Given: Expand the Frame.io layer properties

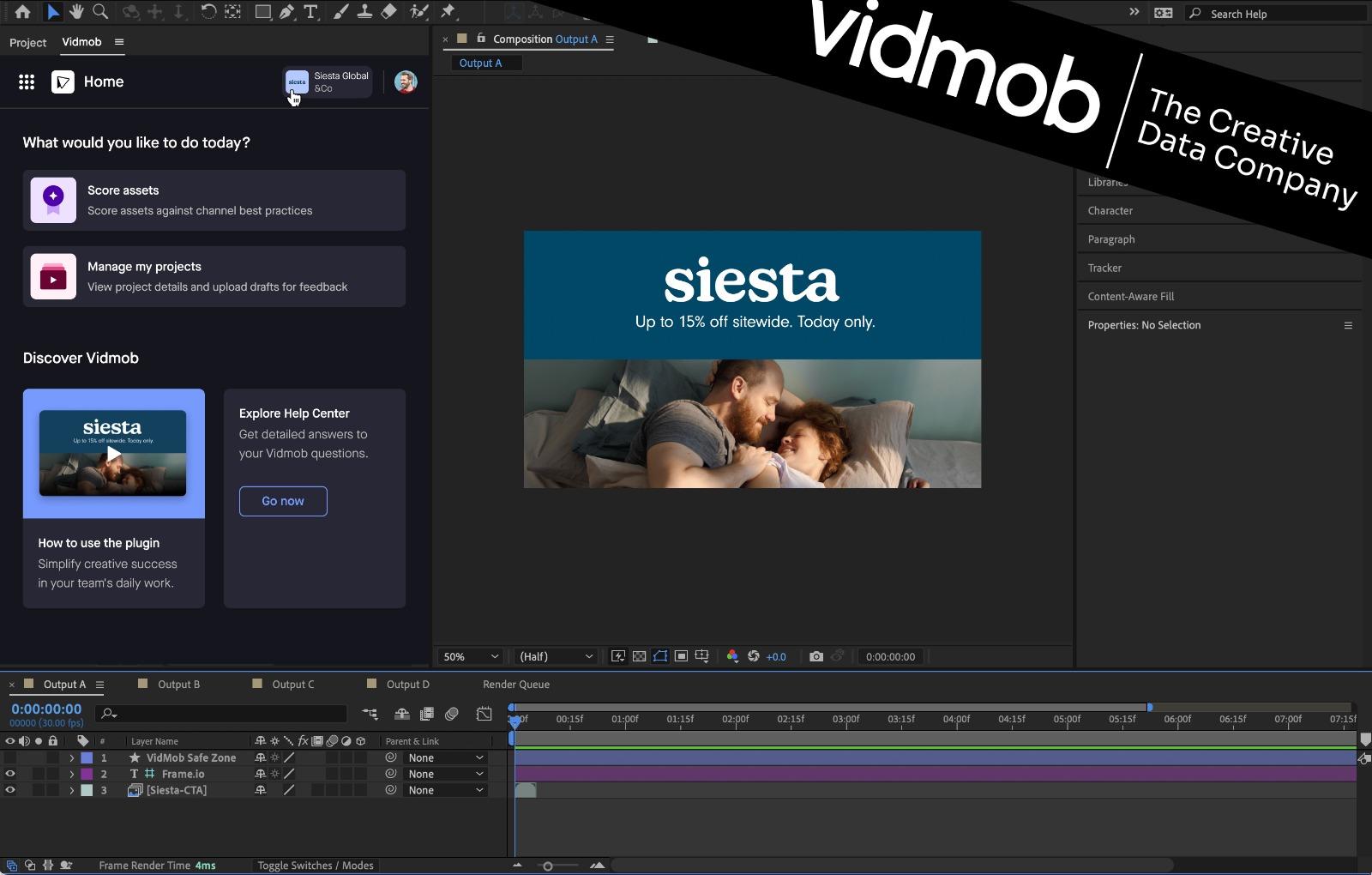Looking at the screenshot, I should (x=72, y=774).
